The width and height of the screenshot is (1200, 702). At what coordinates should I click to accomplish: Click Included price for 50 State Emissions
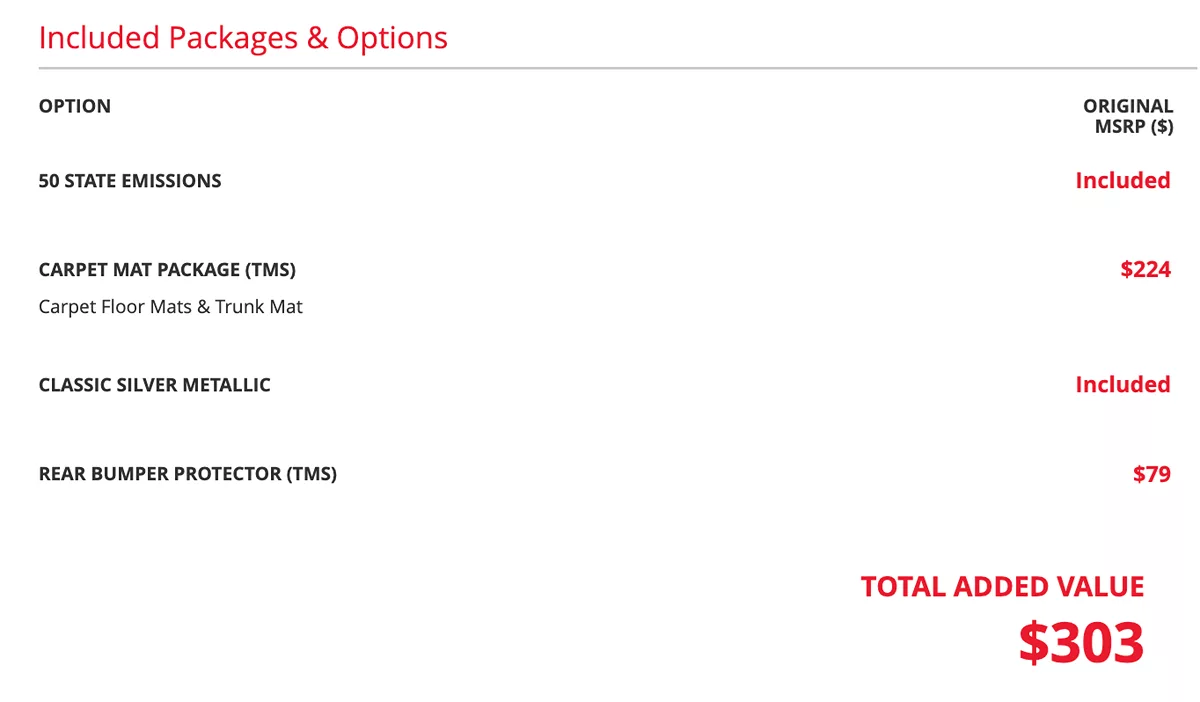click(x=1122, y=181)
